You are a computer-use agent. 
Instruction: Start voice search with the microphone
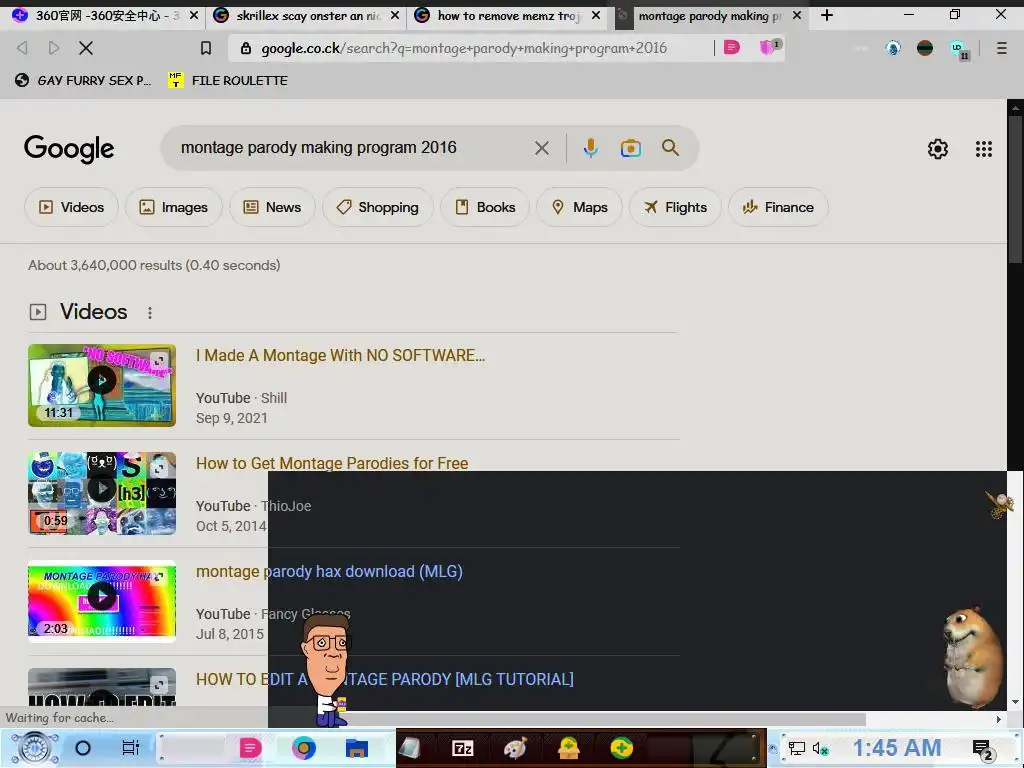click(x=590, y=148)
